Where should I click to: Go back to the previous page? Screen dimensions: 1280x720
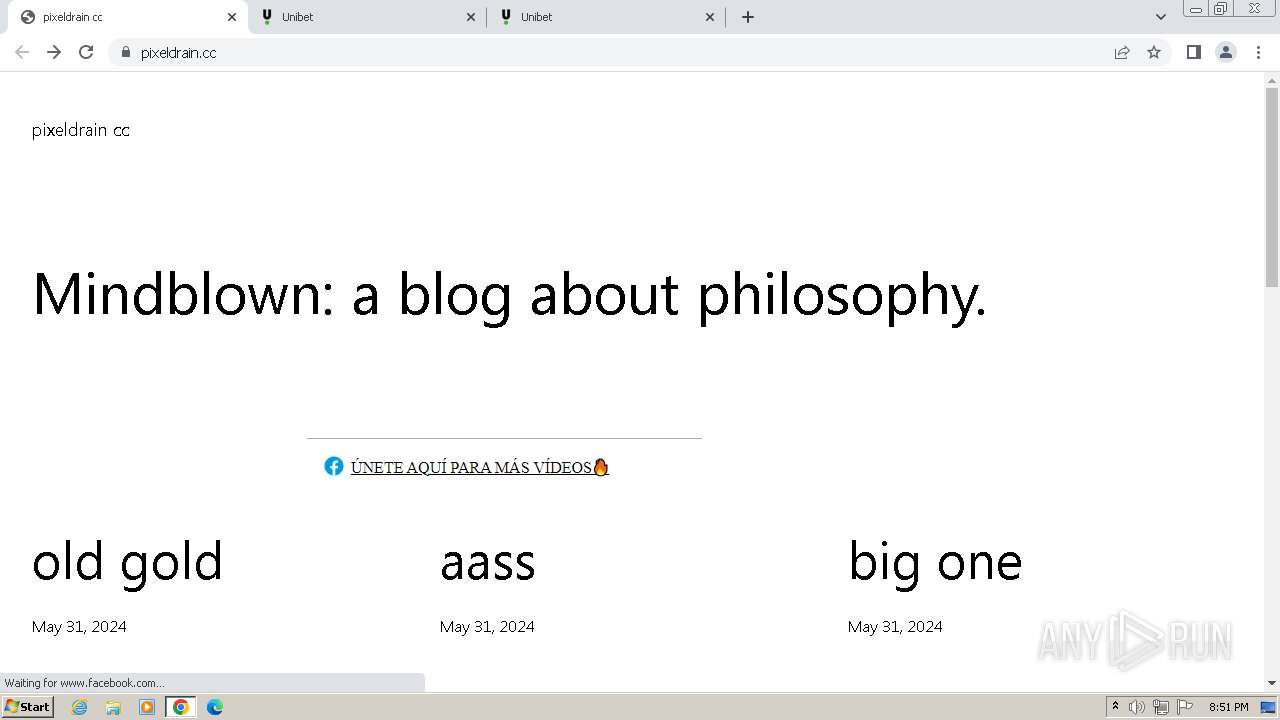click(22, 52)
